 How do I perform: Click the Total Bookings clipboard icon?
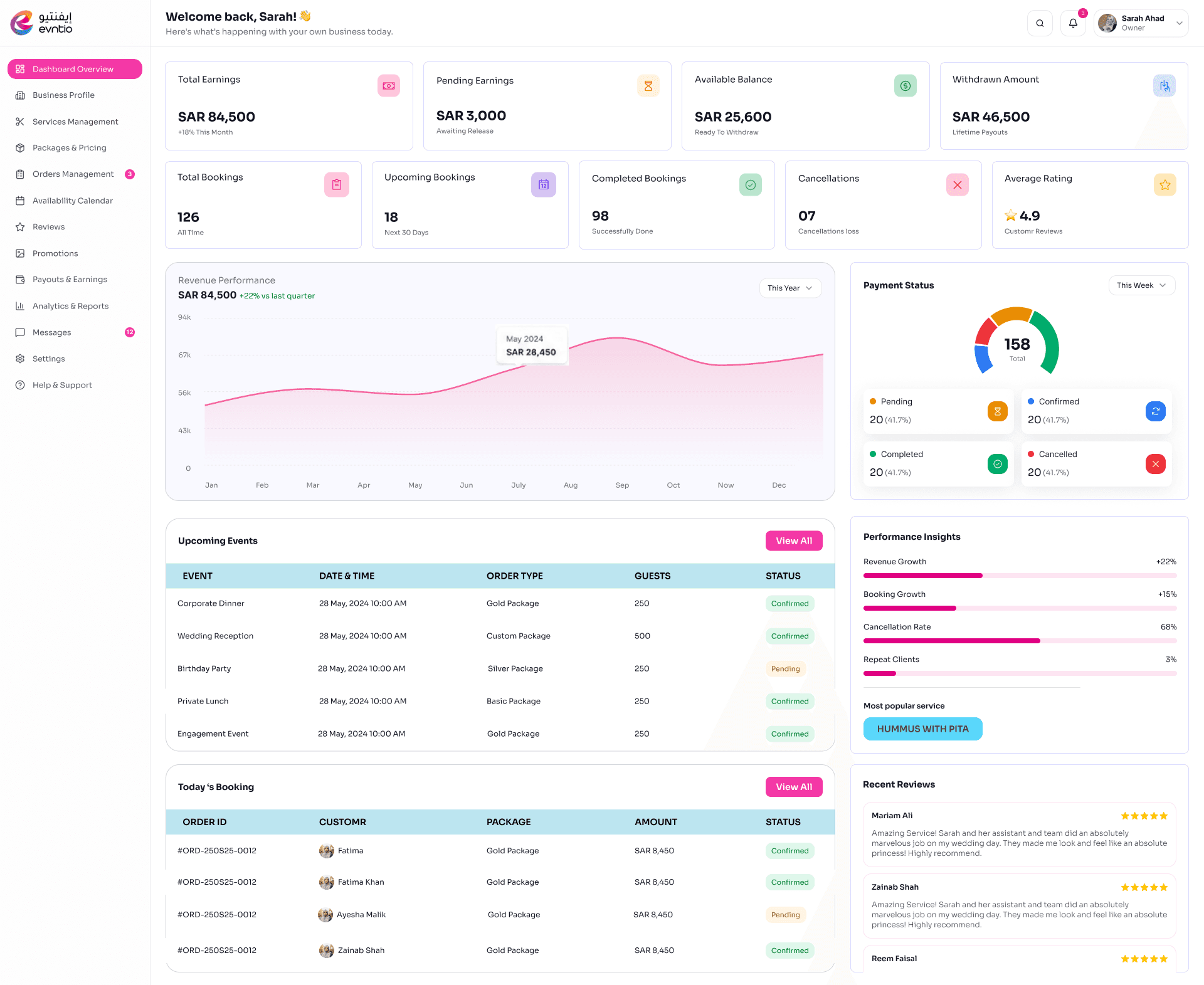(337, 184)
